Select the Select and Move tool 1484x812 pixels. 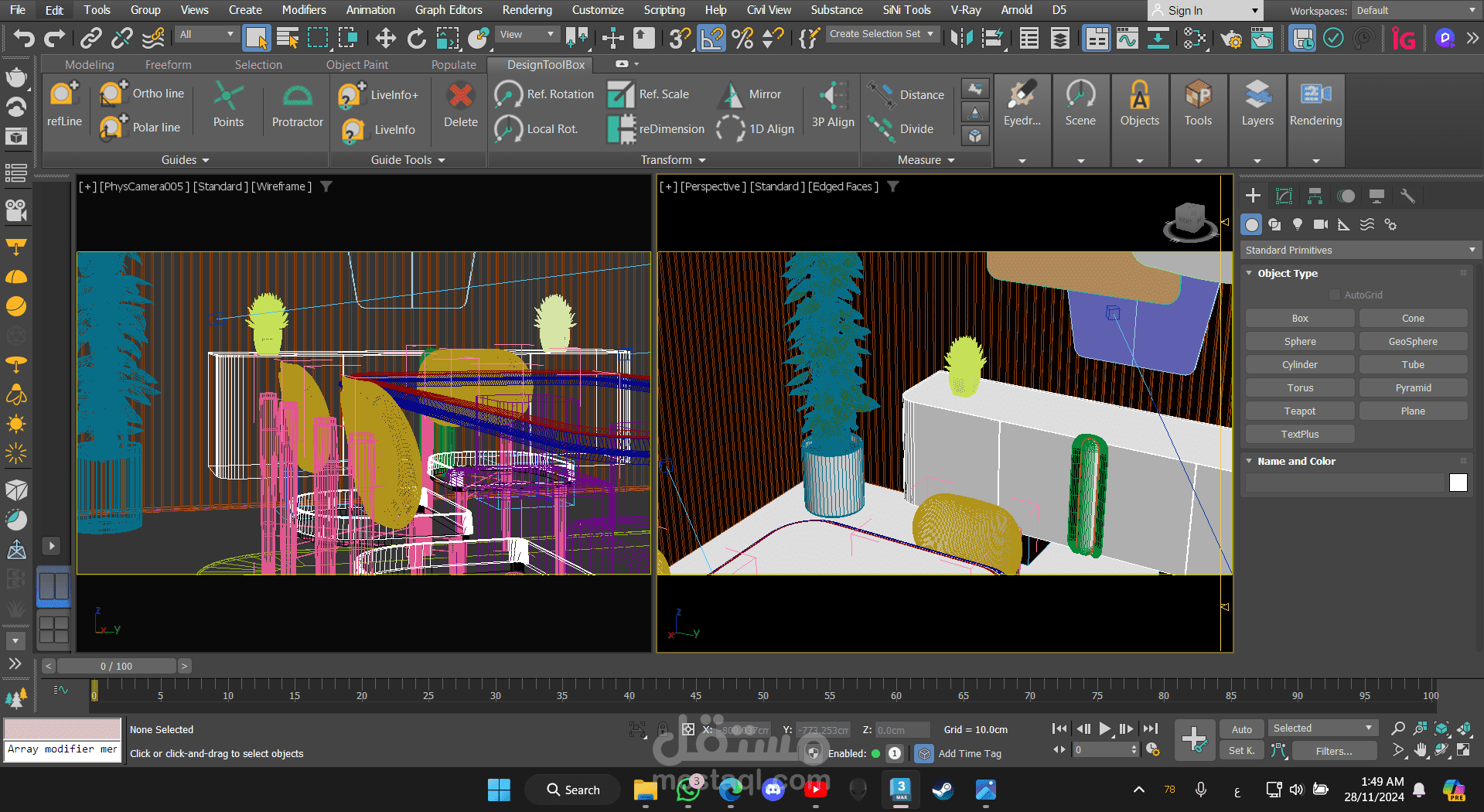[x=385, y=38]
